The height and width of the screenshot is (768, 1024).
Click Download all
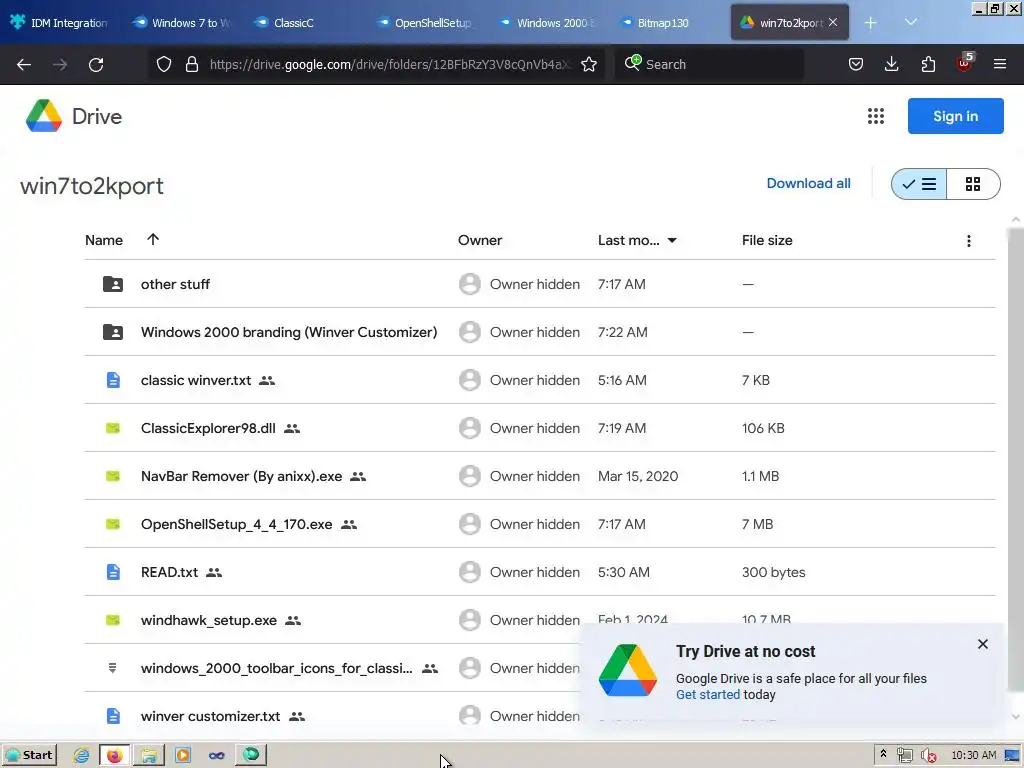pyautogui.click(x=808, y=184)
